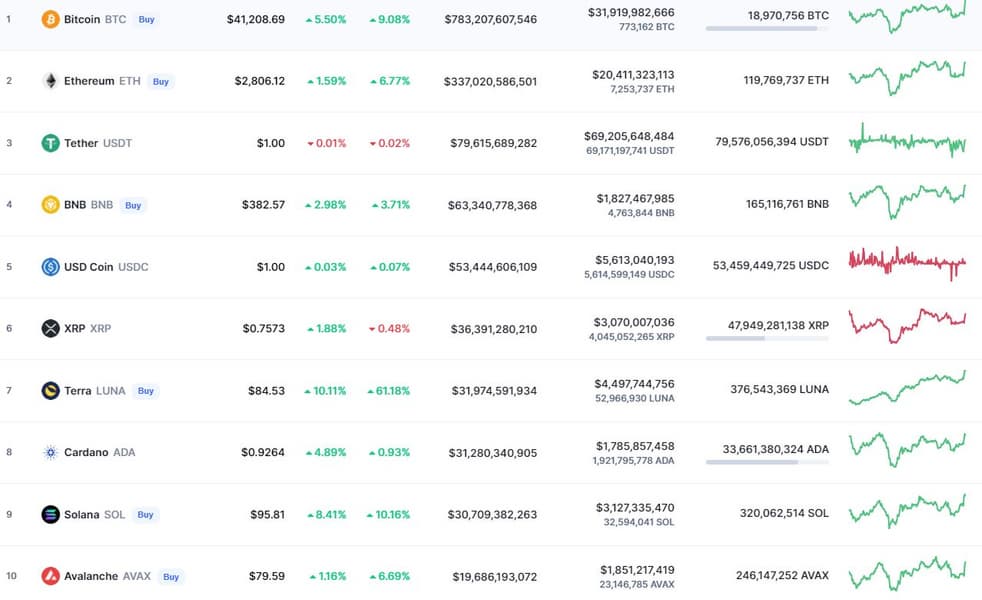This screenshot has height=600, width=982.
Task: Click XRP's circulating supply progress bar
Action: pos(767,339)
